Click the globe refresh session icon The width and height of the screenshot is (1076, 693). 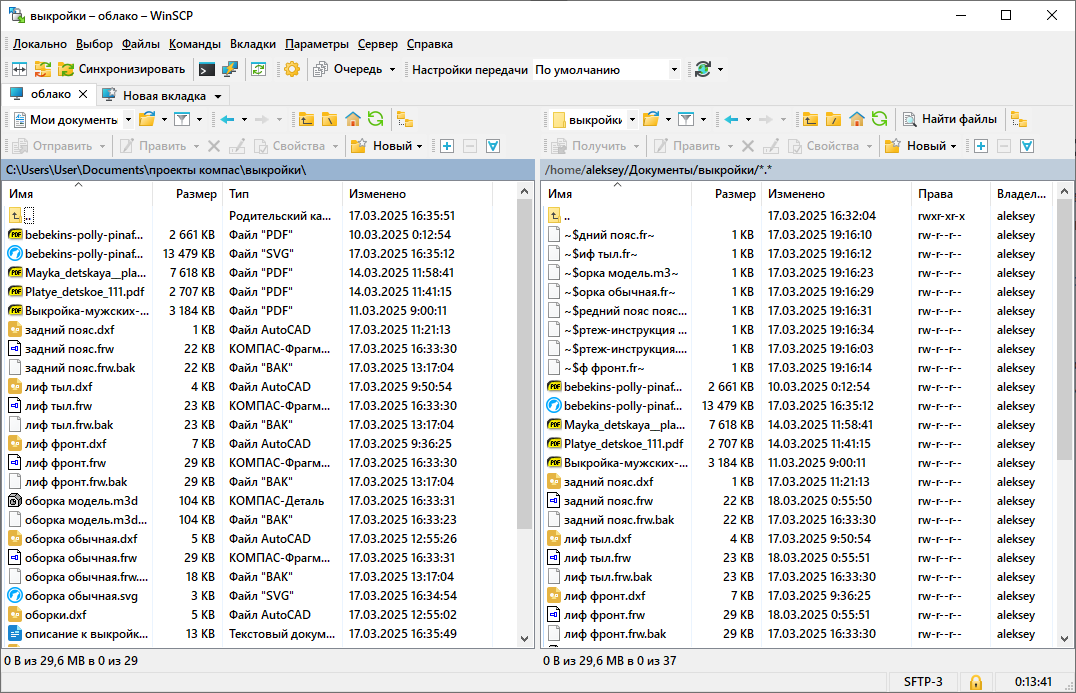tap(703, 69)
